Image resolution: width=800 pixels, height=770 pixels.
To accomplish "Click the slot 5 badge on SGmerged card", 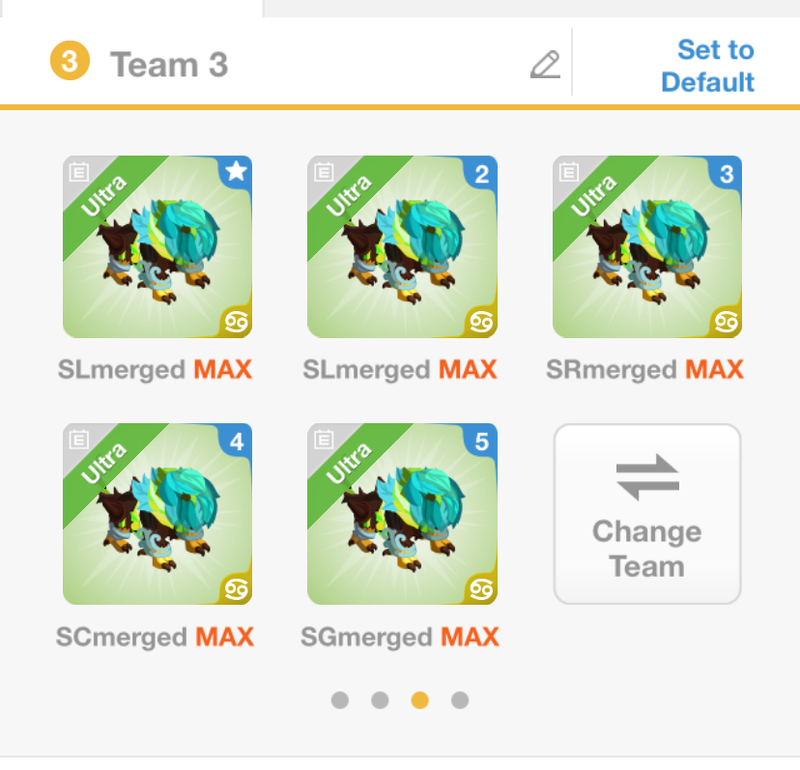I will coord(481,441).
